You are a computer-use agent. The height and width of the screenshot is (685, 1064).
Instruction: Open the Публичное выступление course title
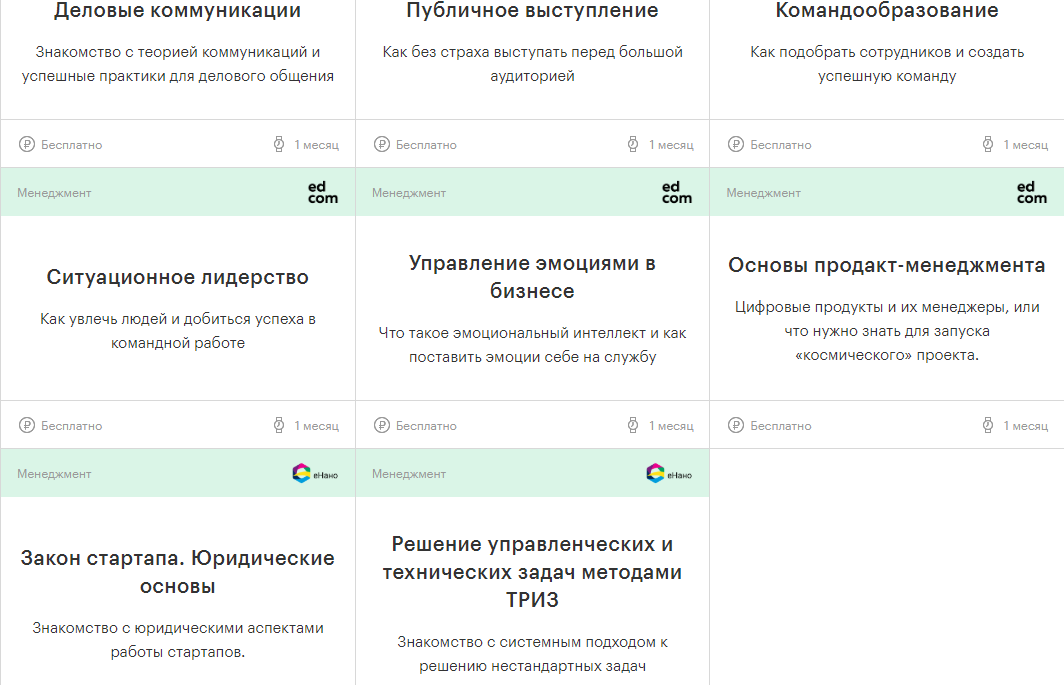coord(532,11)
